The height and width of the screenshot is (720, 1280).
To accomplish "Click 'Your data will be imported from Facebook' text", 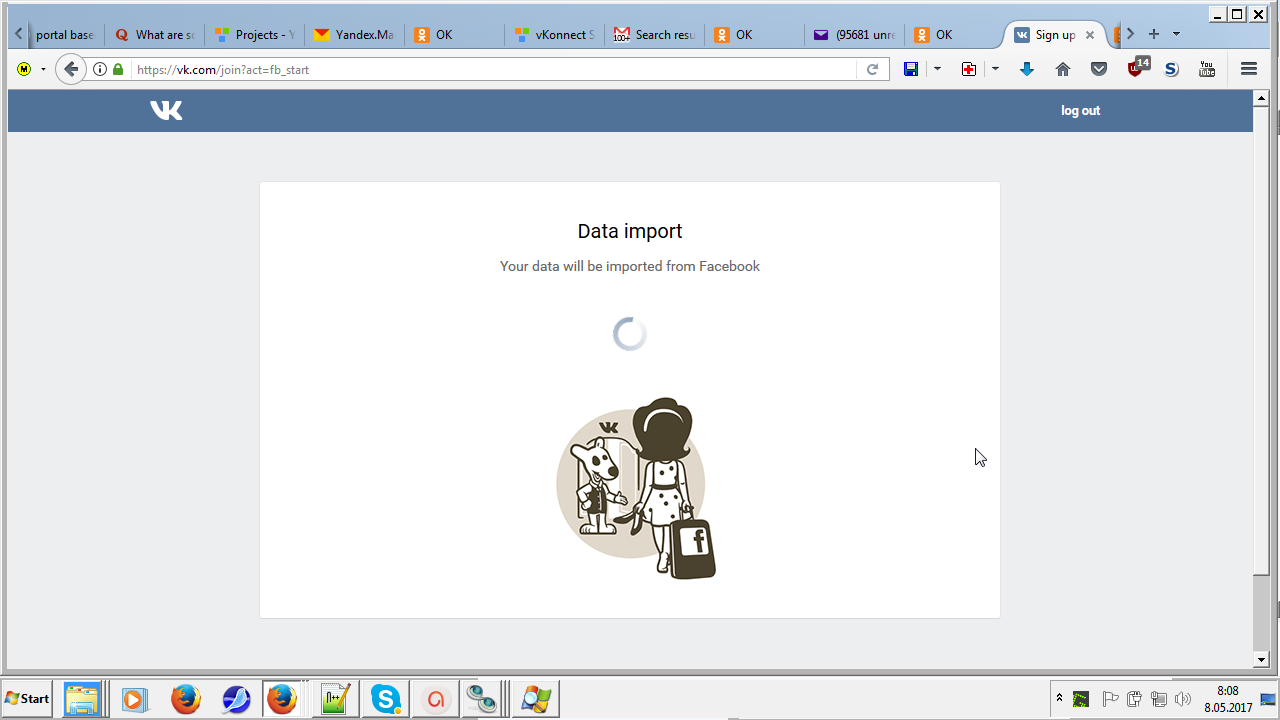I will pyautogui.click(x=630, y=266).
